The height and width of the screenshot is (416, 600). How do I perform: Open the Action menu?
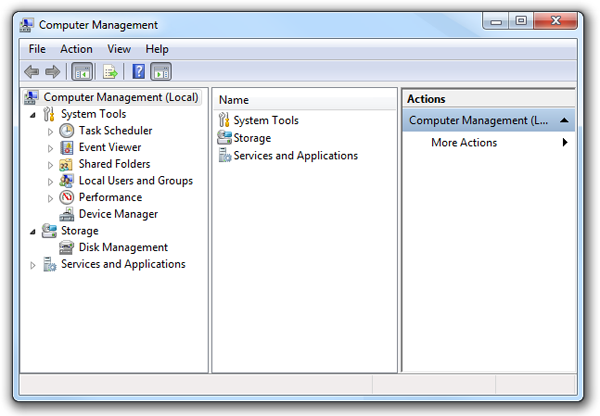pos(76,49)
